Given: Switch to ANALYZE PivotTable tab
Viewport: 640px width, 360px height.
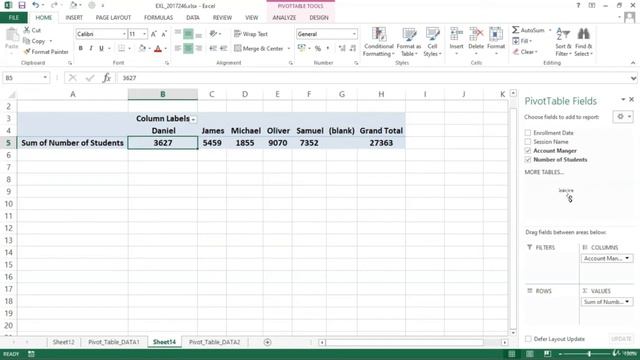Looking at the screenshot, I should (284, 18).
